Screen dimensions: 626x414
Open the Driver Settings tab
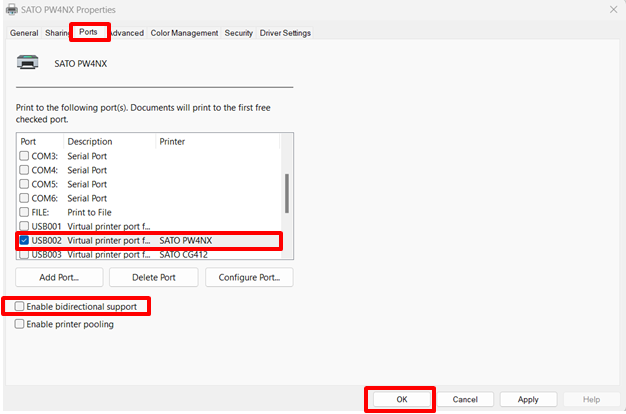tap(285, 33)
